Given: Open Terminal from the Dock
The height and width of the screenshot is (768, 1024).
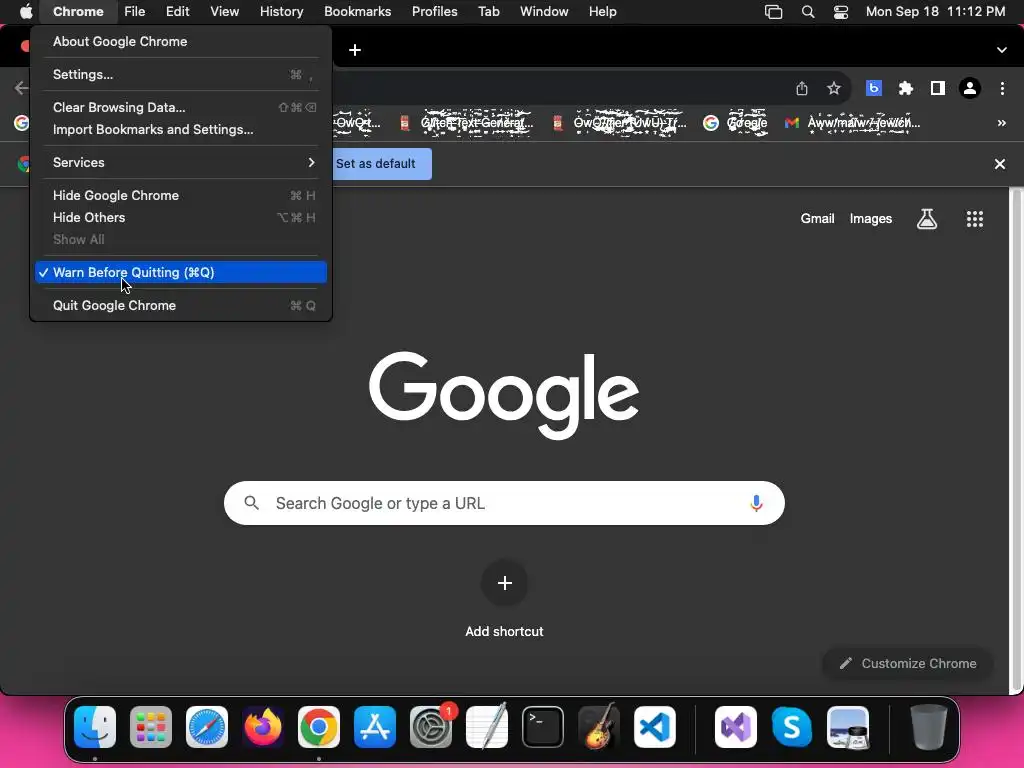Looking at the screenshot, I should click(x=543, y=727).
